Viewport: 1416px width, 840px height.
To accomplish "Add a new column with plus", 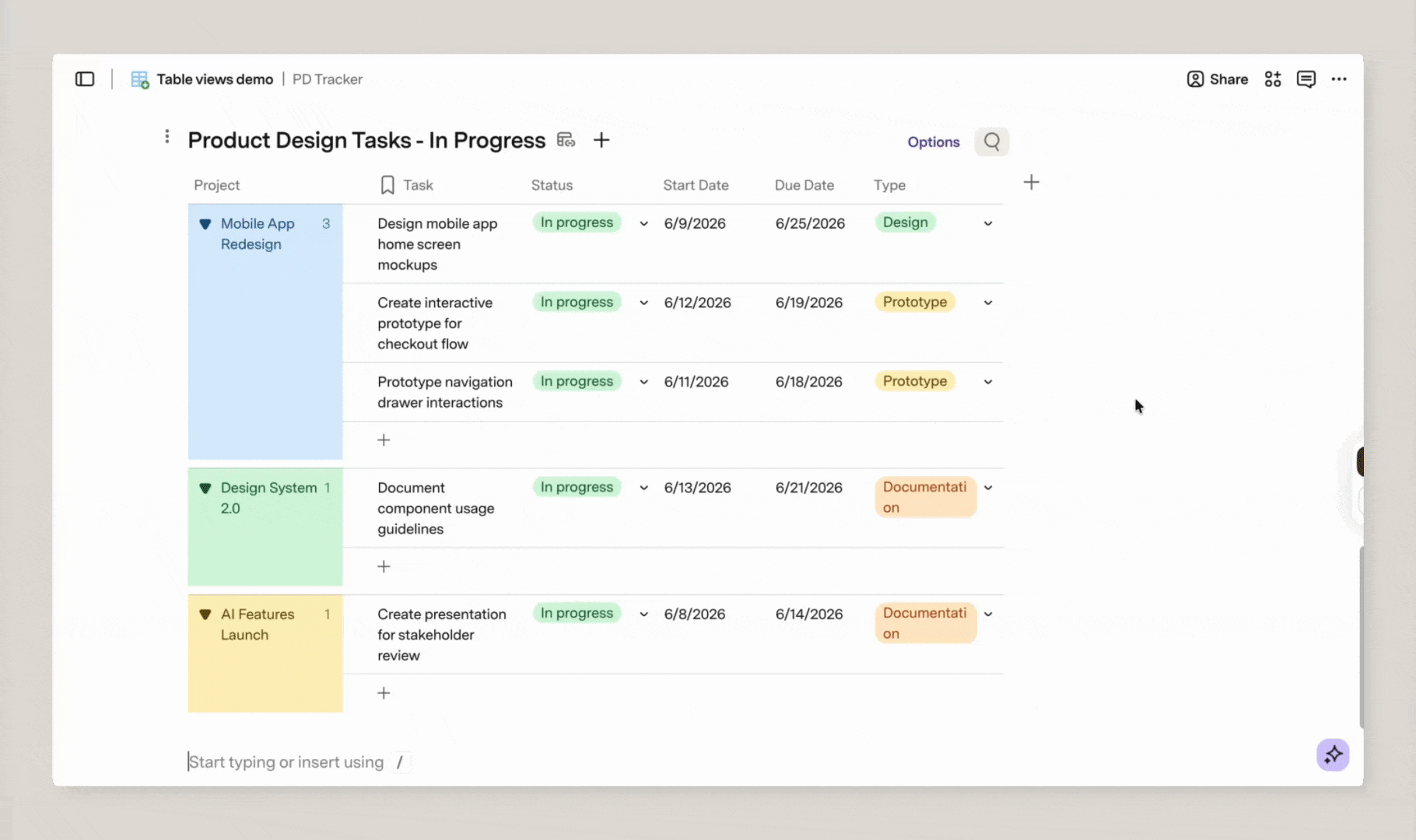I will tap(1032, 182).
